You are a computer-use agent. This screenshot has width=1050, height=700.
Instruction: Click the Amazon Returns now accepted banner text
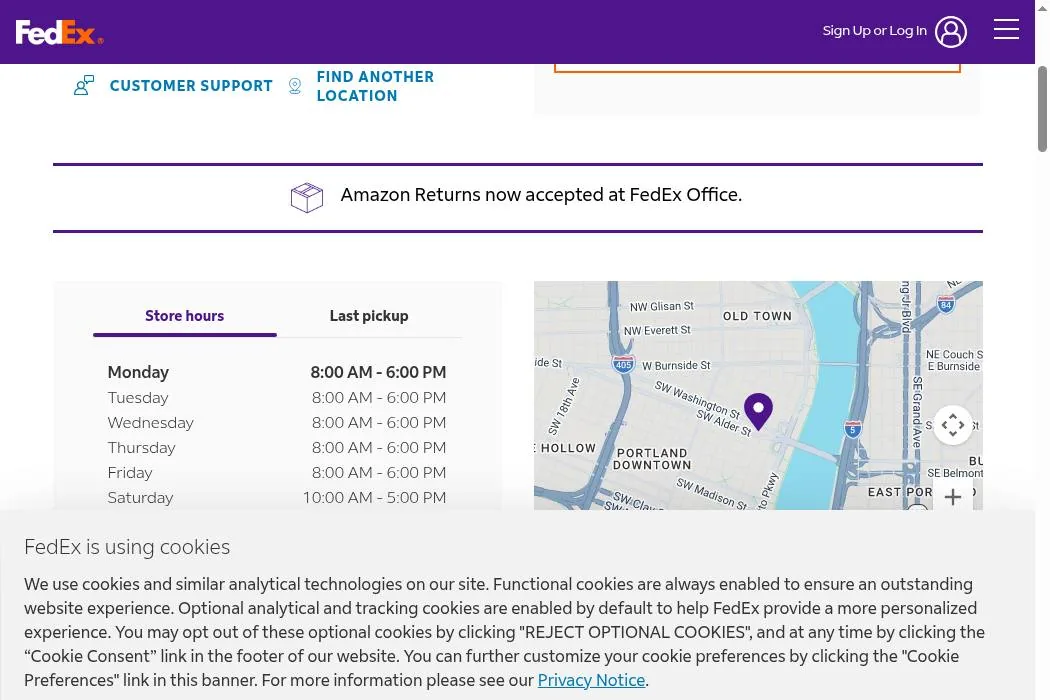[541, 195]
